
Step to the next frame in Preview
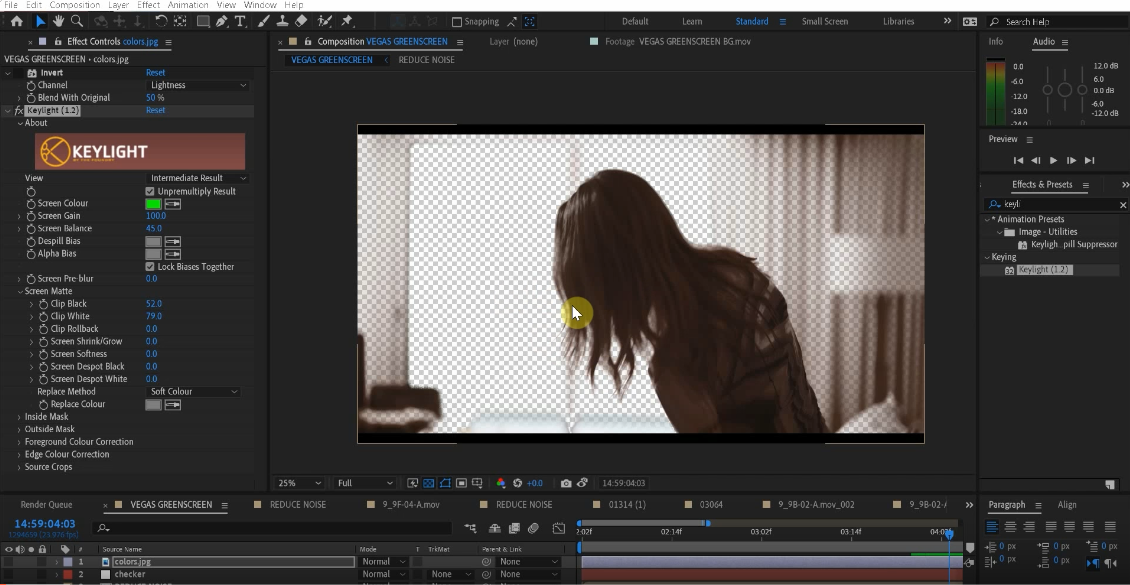tap(1071, 161)
